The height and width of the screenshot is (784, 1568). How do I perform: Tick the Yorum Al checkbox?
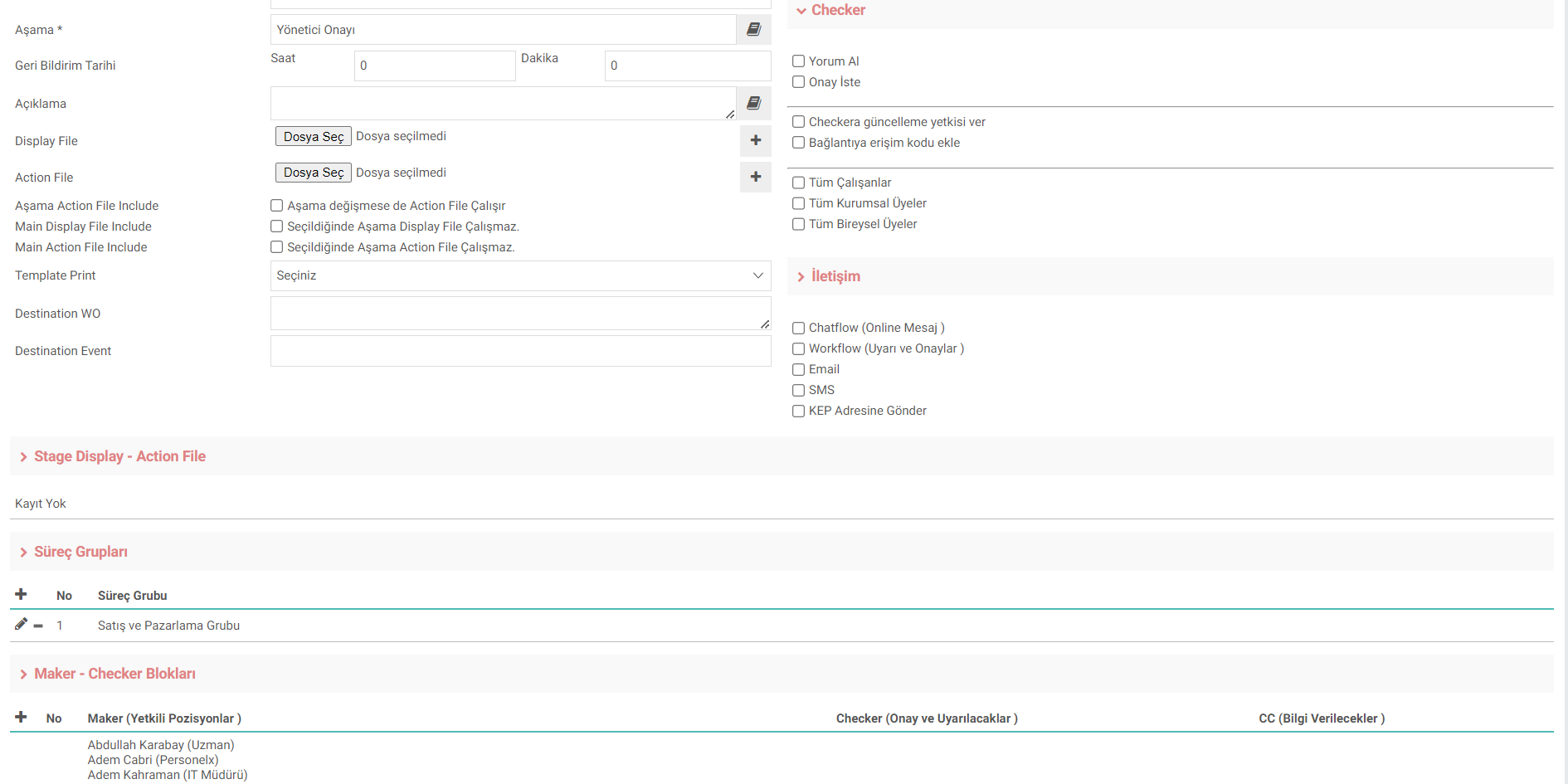coord(798,61)
